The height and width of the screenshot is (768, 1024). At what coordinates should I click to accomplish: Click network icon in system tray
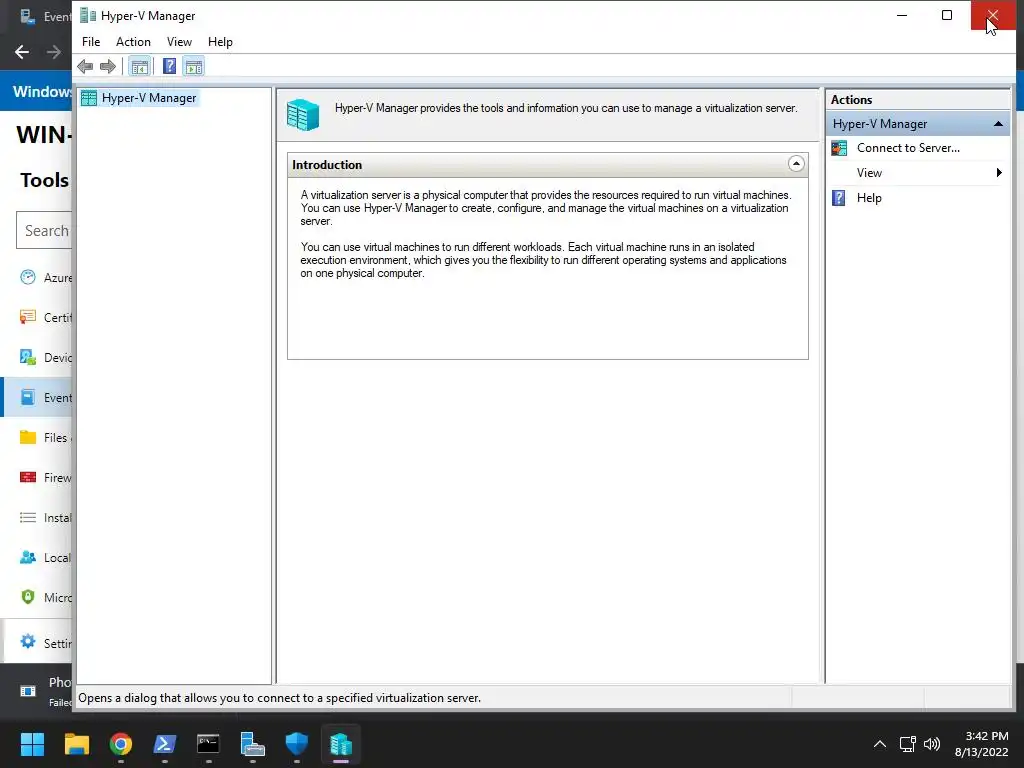(907, 744)
